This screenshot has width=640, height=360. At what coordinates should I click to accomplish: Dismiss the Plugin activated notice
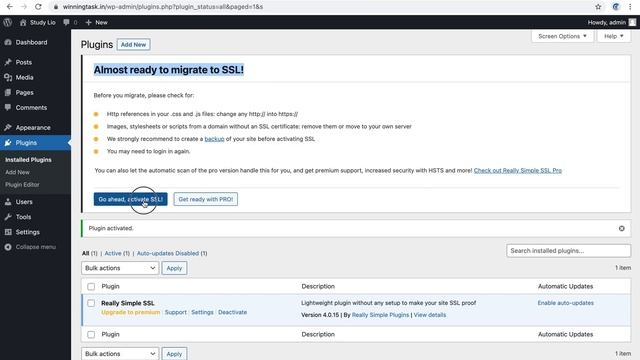(622, 228)
